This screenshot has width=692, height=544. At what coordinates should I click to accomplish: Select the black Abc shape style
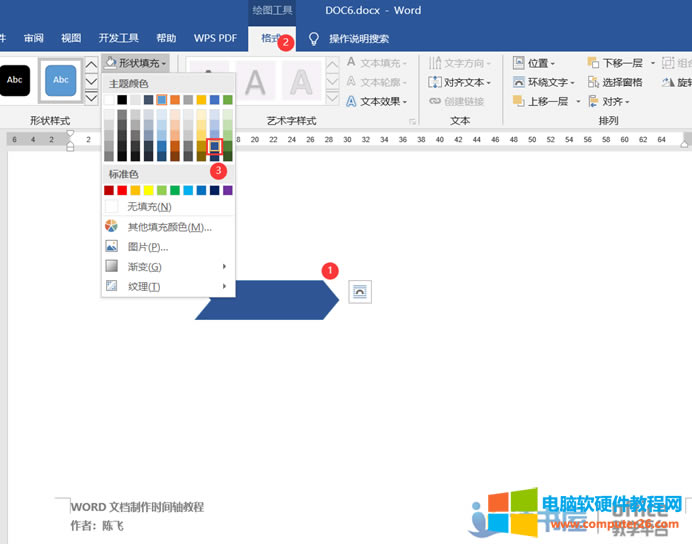[17, 80]
